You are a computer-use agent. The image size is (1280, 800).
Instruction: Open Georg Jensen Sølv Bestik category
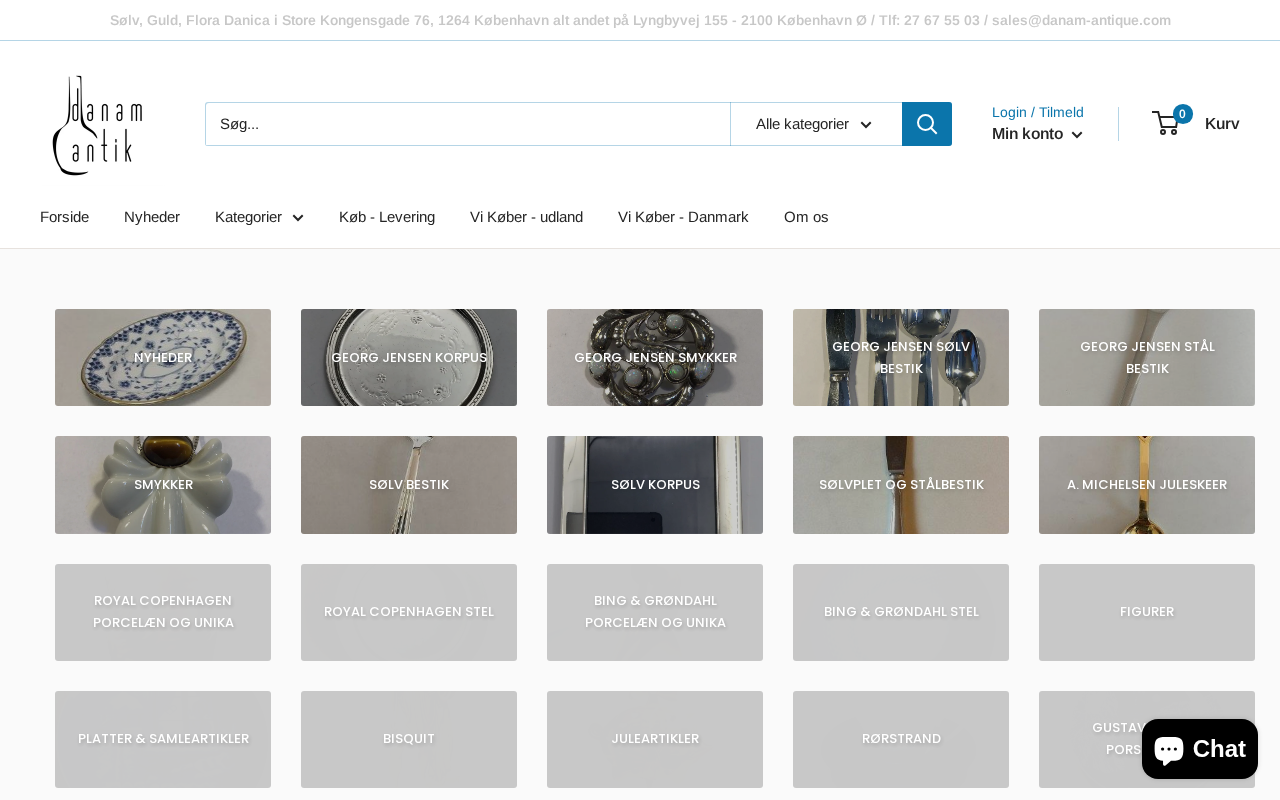click(x=901, y=358)
